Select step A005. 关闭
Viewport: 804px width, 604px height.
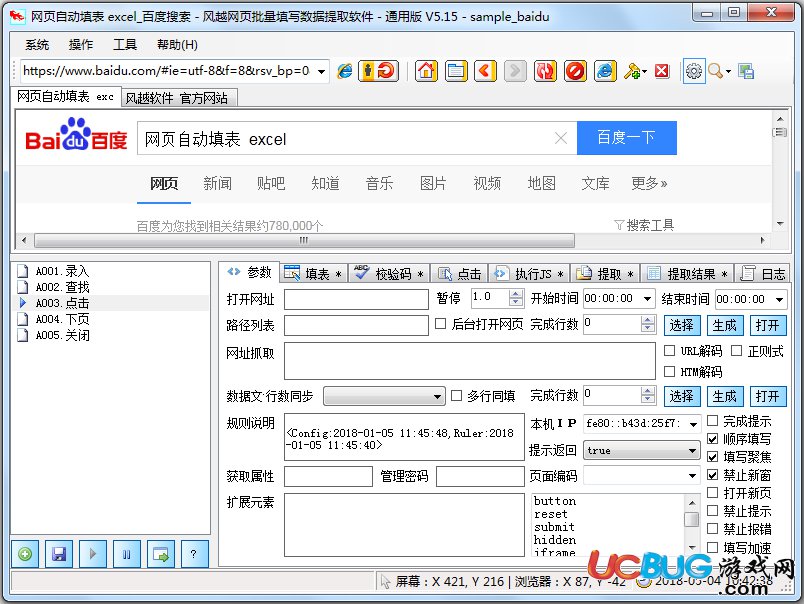62,335
